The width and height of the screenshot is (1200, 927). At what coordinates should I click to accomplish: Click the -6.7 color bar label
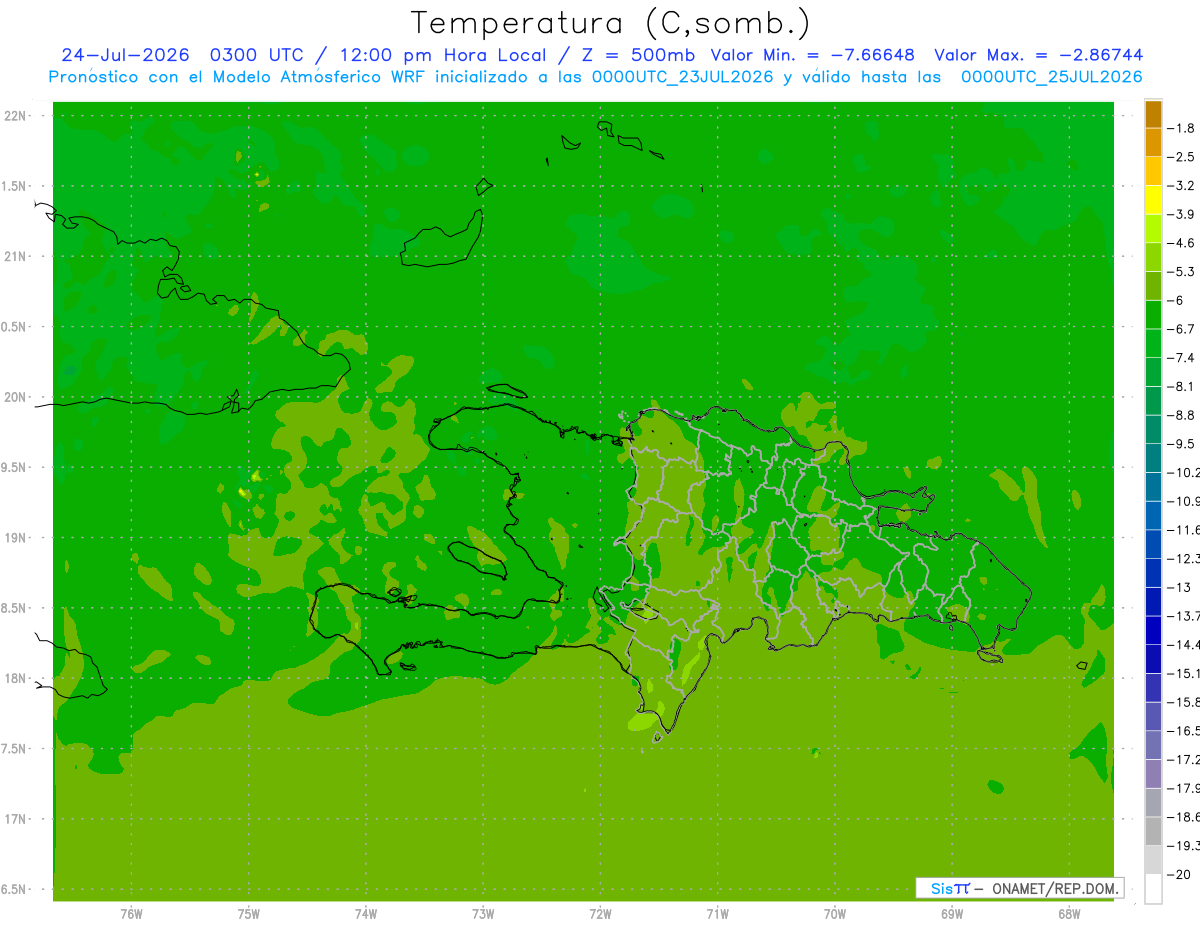[1181, 329]
